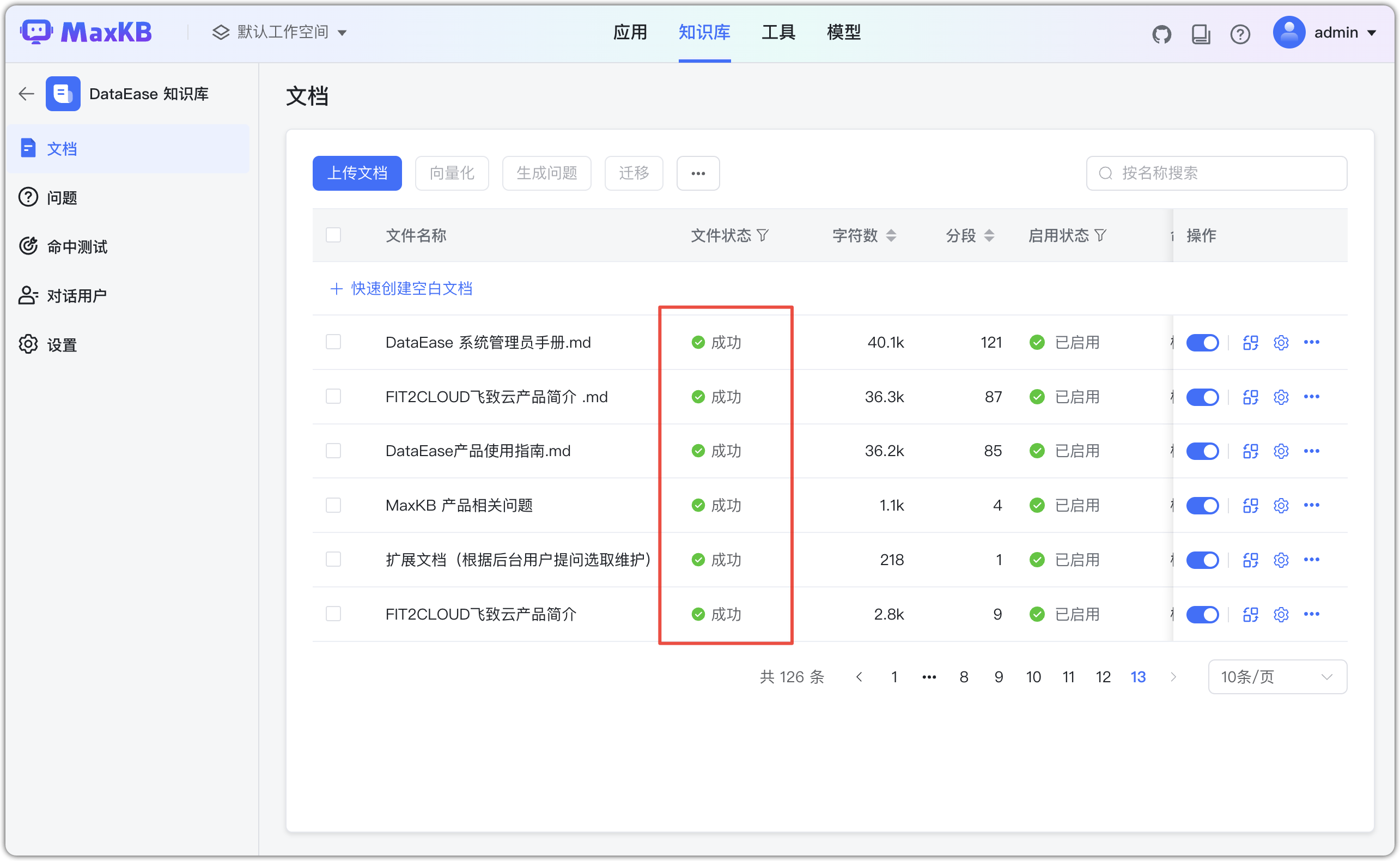The width and height of the screenshot is (1400, 861).
Task: Open the GitHub repository icon
Action: click(x=1161, y=34)
